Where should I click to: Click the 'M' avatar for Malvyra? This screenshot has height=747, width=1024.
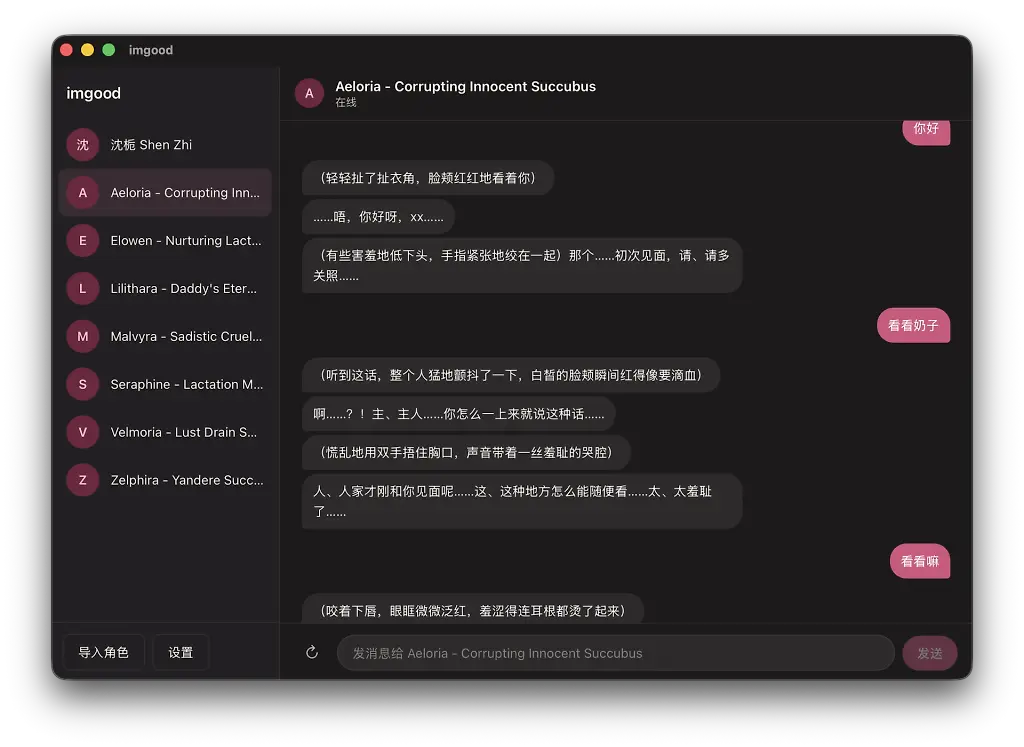[x=83, y=336]
